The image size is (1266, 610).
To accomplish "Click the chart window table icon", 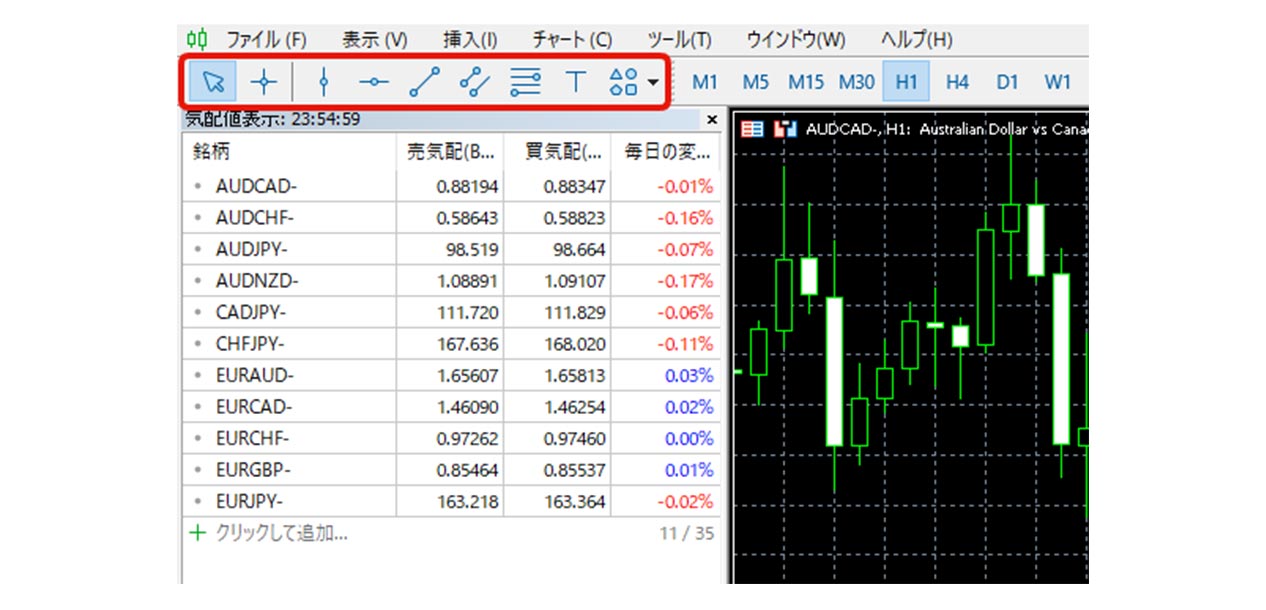I will [x=752, y=129].
